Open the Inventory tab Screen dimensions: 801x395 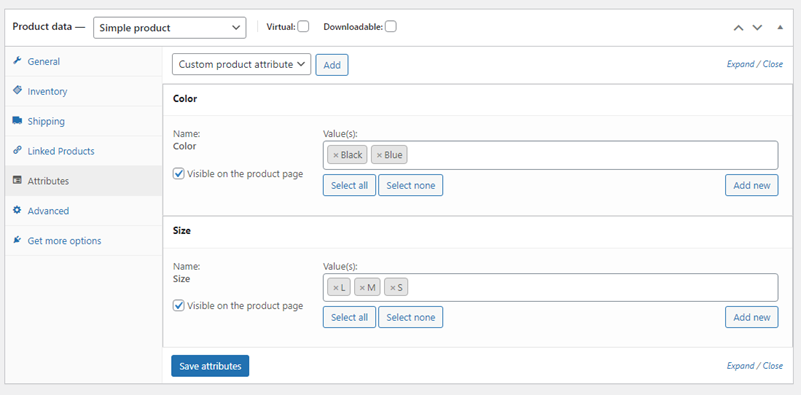point(83,91)
